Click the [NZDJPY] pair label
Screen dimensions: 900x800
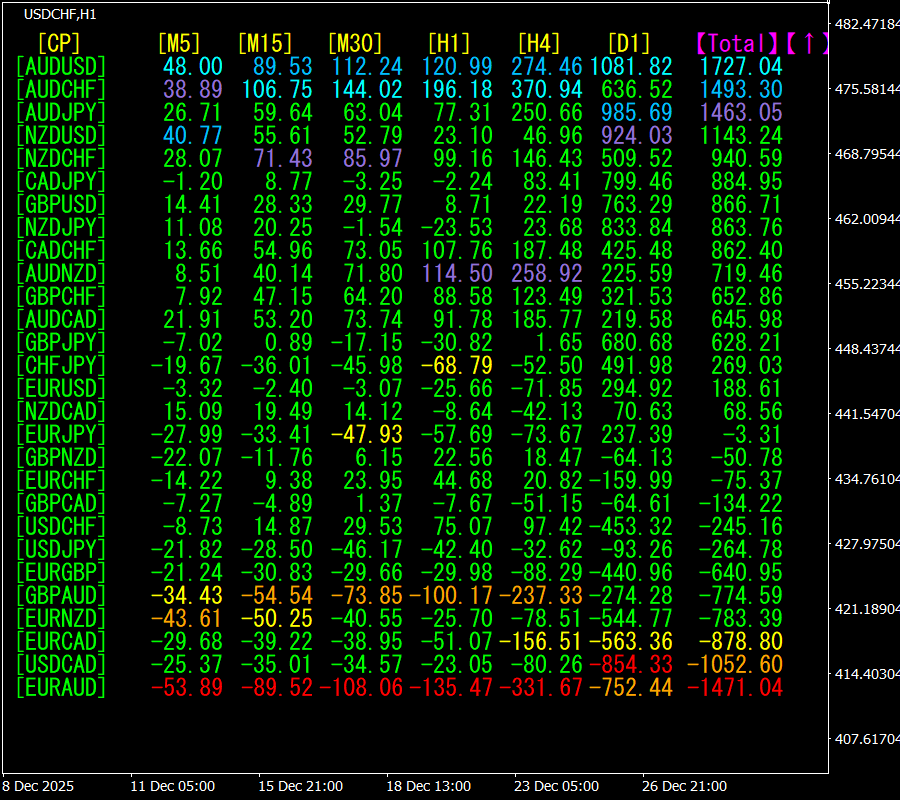[x=61, y=227]
